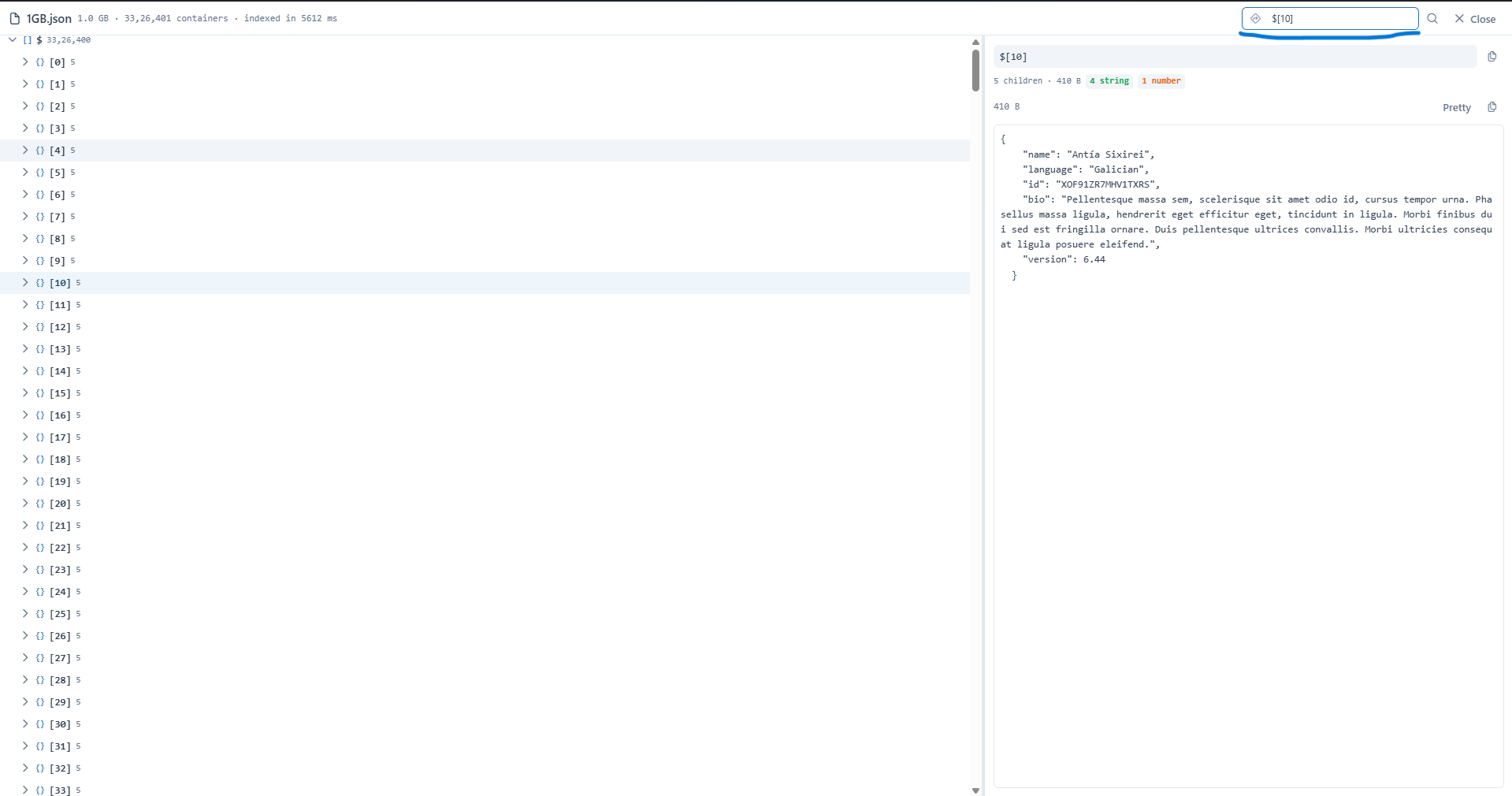The image size is (1512, 796).
Task: Copy the $[10] path with the clipboard icon
Action: (1492, 57)
